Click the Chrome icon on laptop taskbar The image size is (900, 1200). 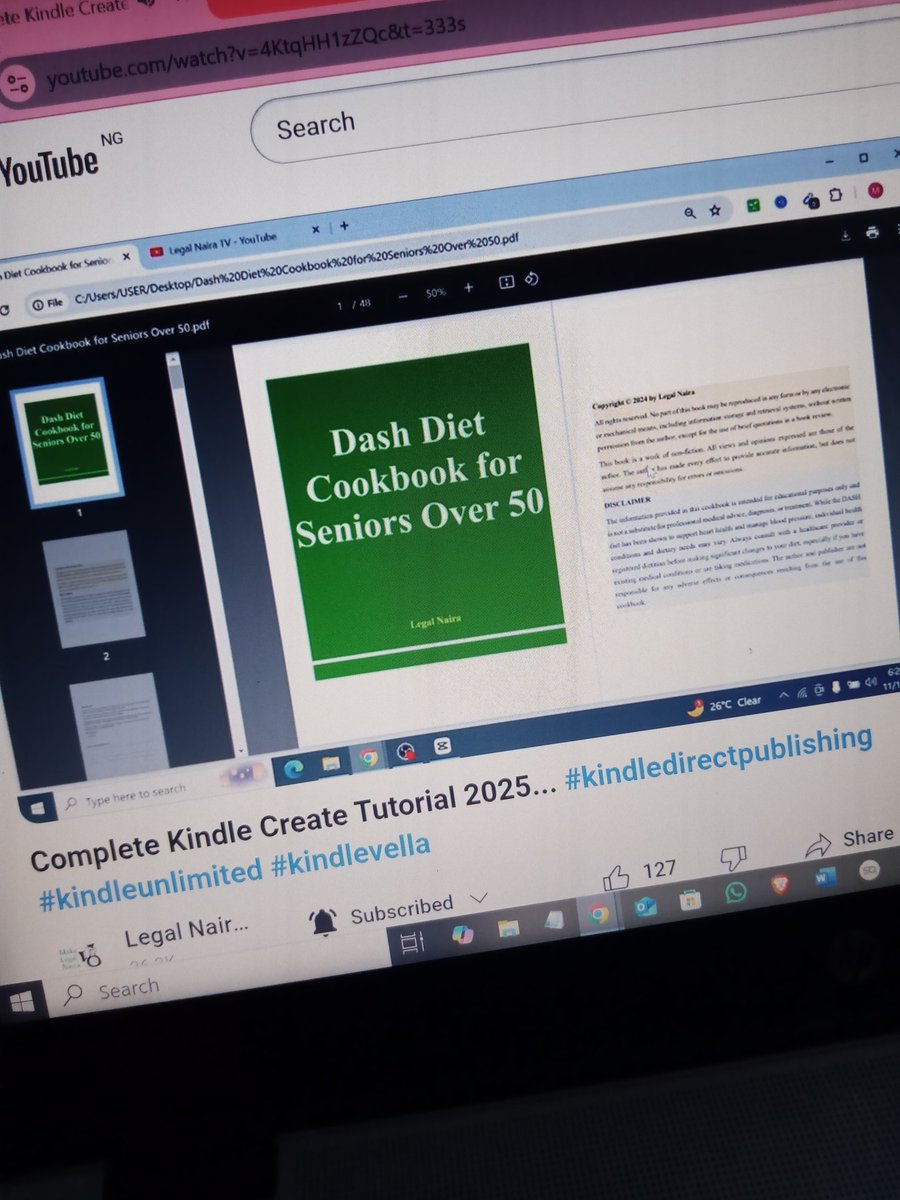[x=599, y=914]
